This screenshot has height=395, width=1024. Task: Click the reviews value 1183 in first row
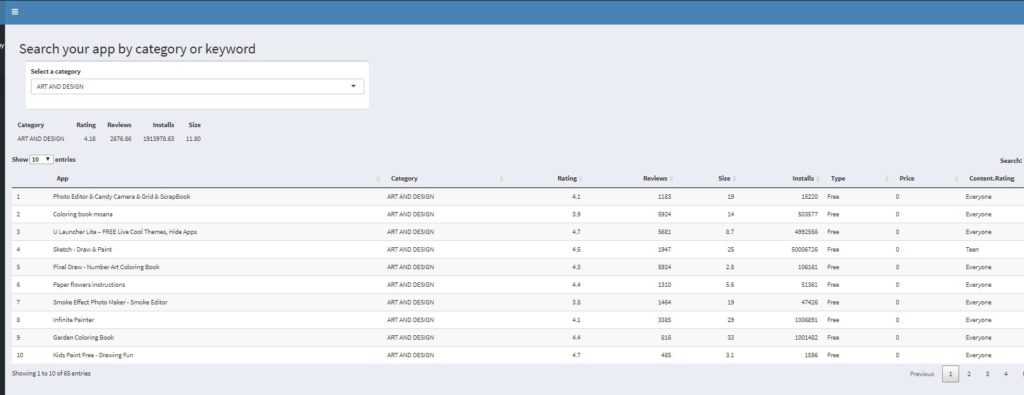(664, 197)
